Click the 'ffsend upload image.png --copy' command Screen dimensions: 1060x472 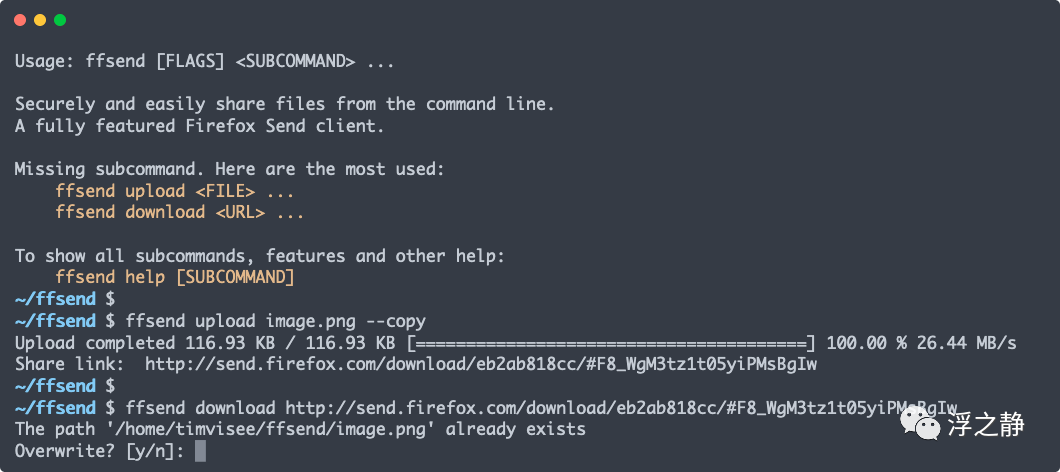[276, 321]
